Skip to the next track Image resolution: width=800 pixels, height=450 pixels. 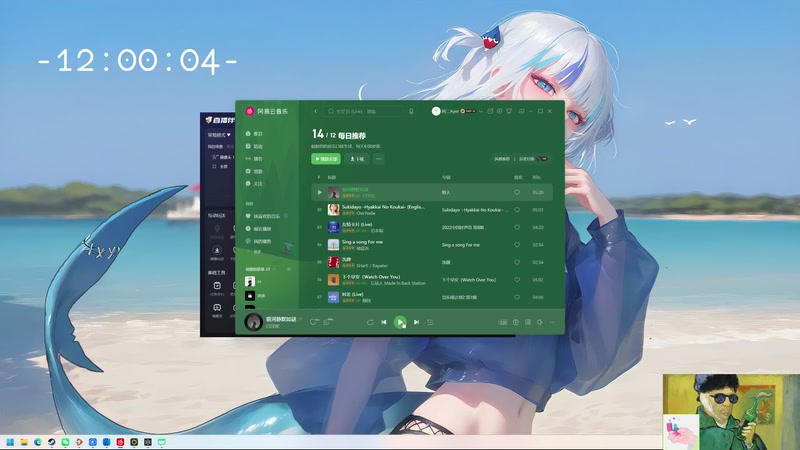point(416,322)
